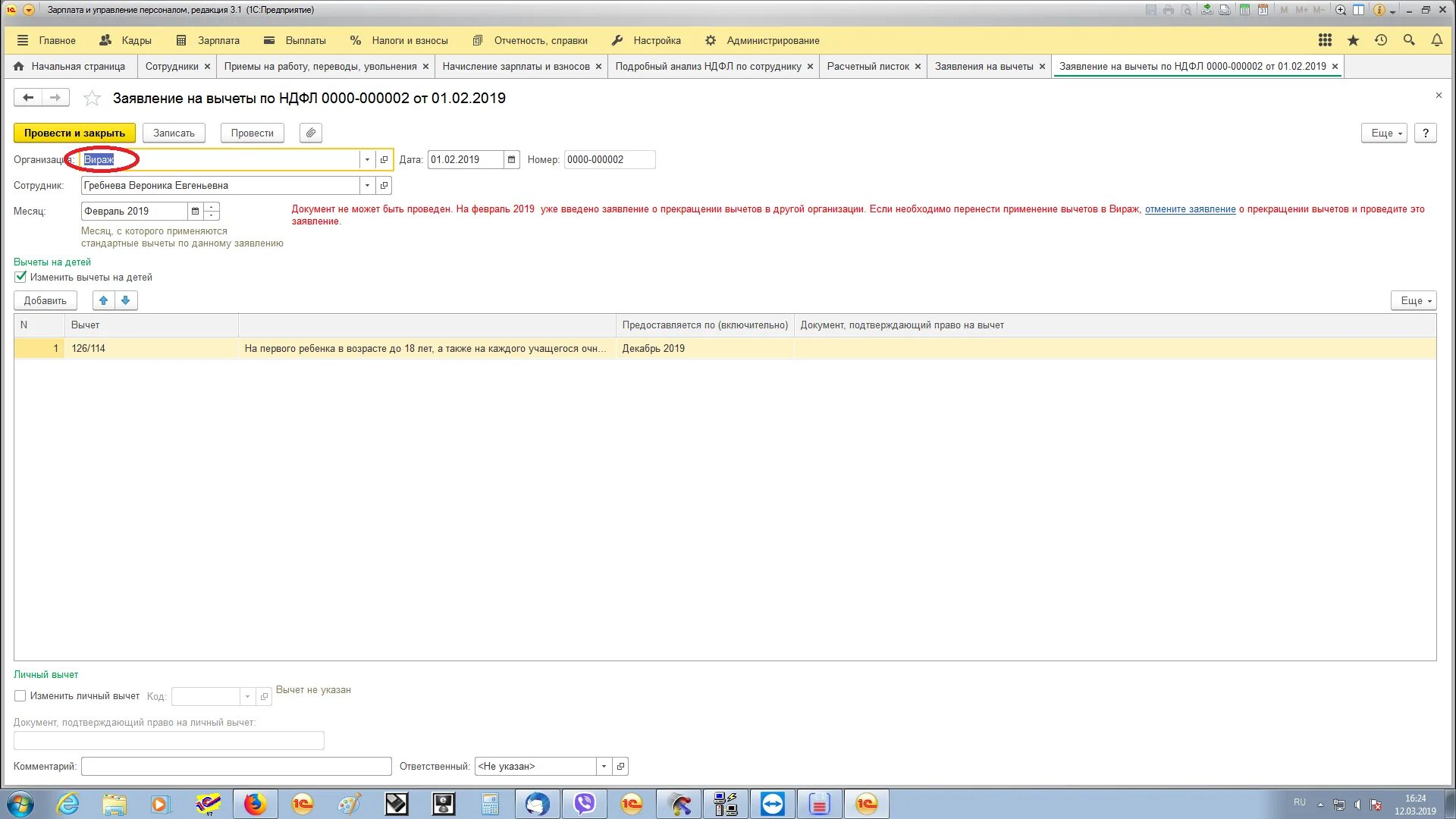Open Отчетность, справки menu section
Screen dimensions: 1456x819
click(530, 40)
